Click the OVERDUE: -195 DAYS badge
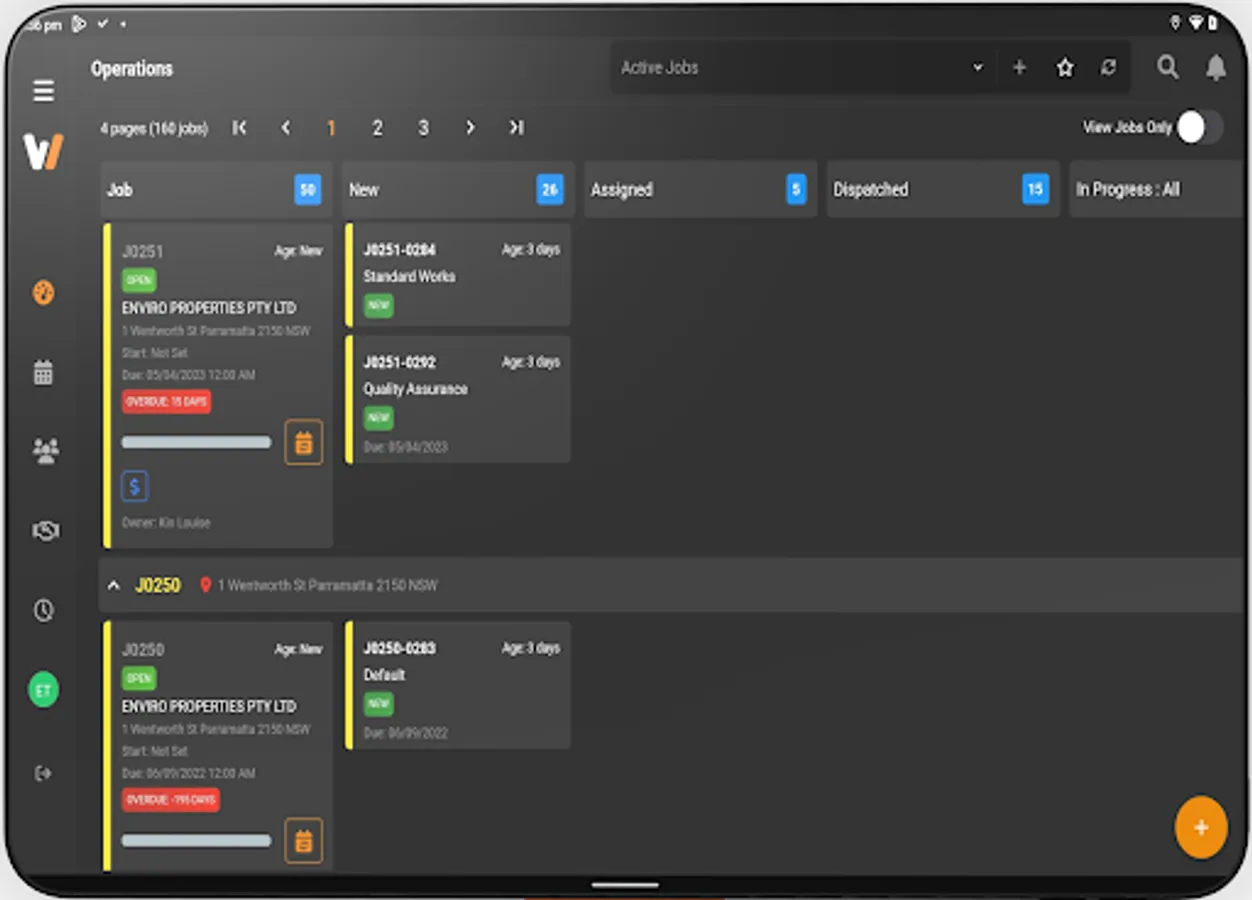The height and width of the screenshot is (900, 1252). tap(171, 800)
